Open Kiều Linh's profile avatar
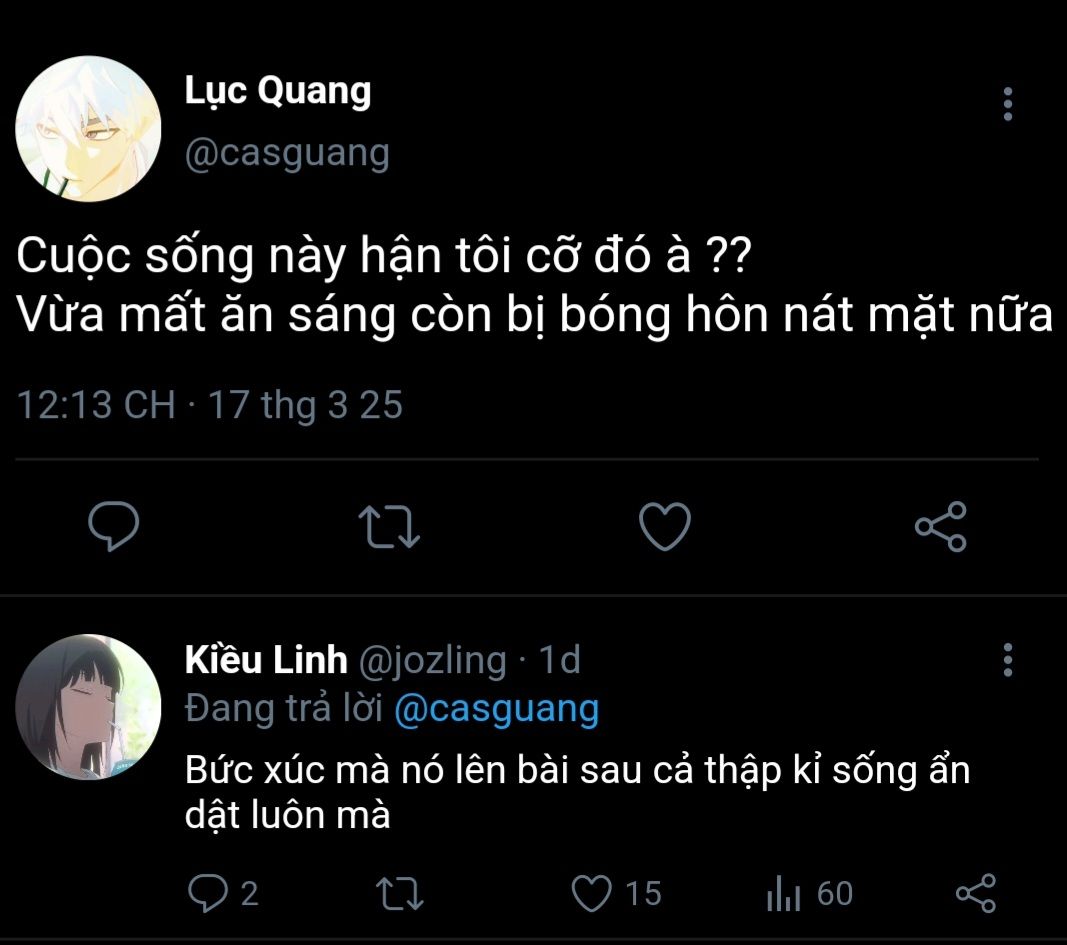The image size is (1067, 945). [88, 707]
